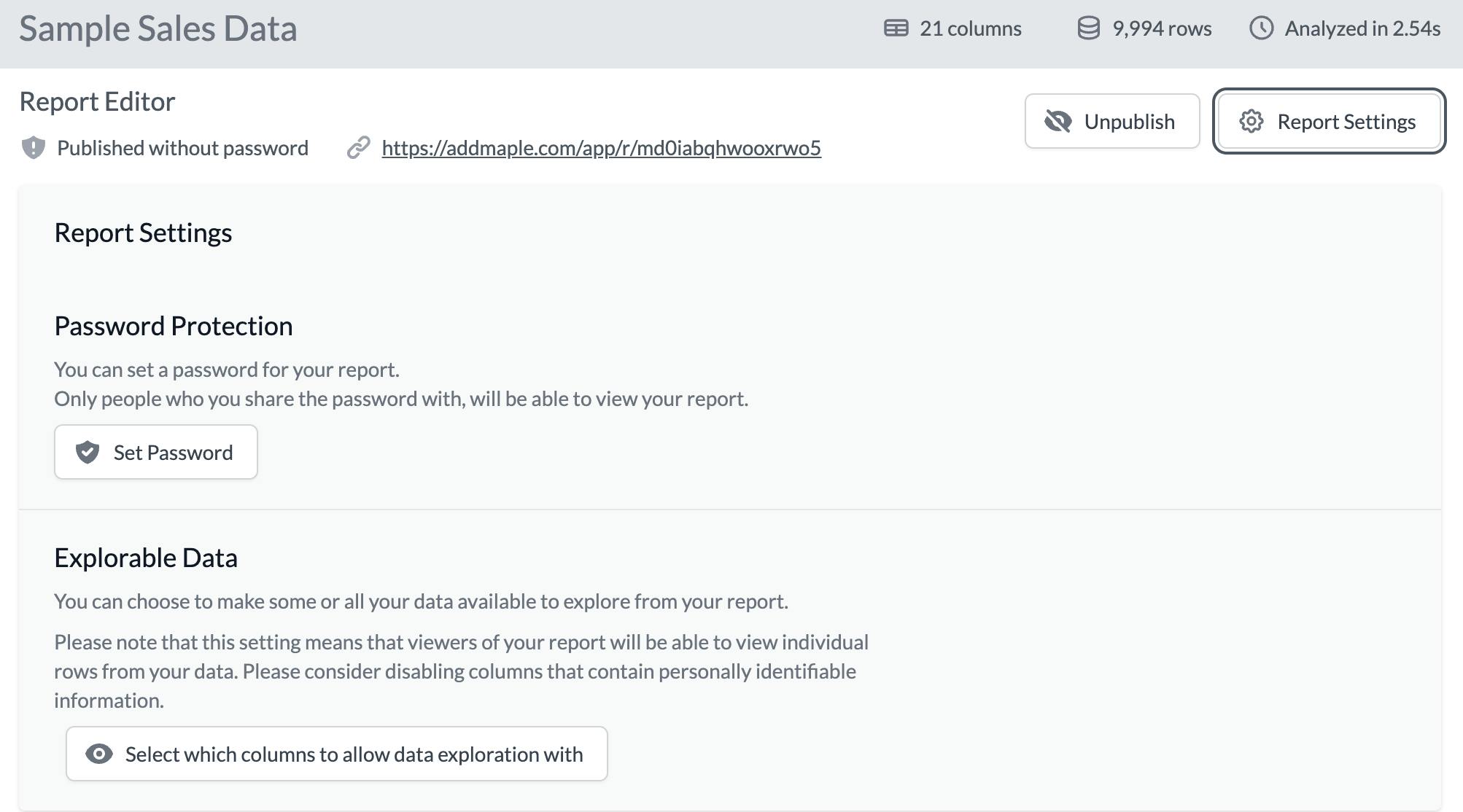The image size is (1463, 812).
Task: Click the Password Protection heading
Action: pyautogui.click(x=174, y=326)
